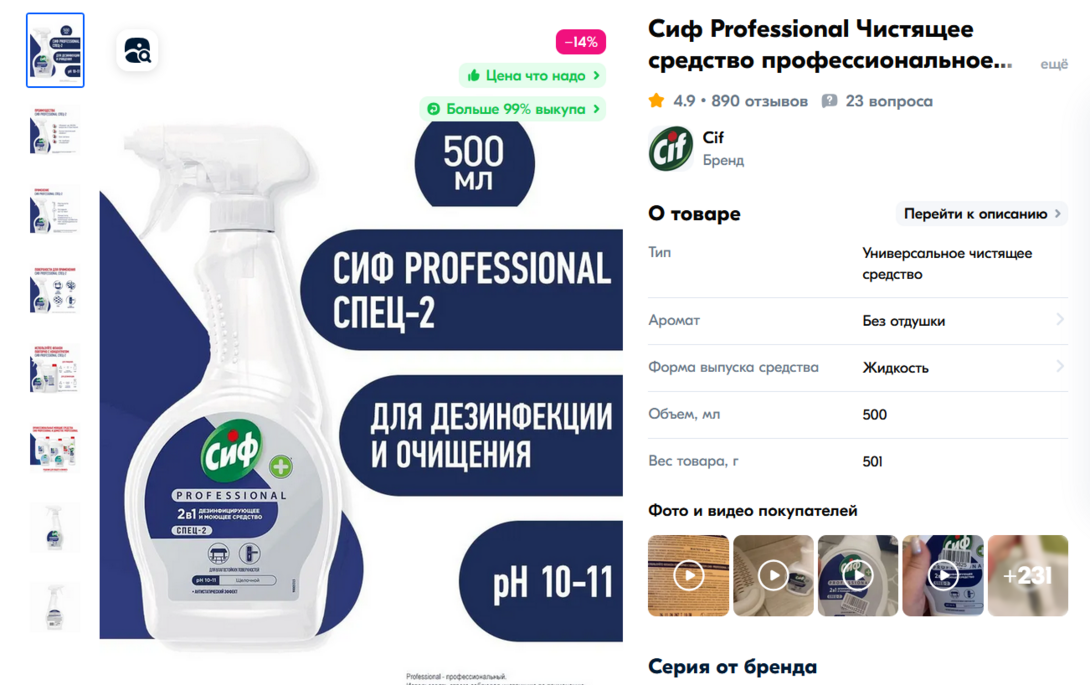Select the second product thumbnail
This screenshot has height=685, width=1090.
(55, 130)
